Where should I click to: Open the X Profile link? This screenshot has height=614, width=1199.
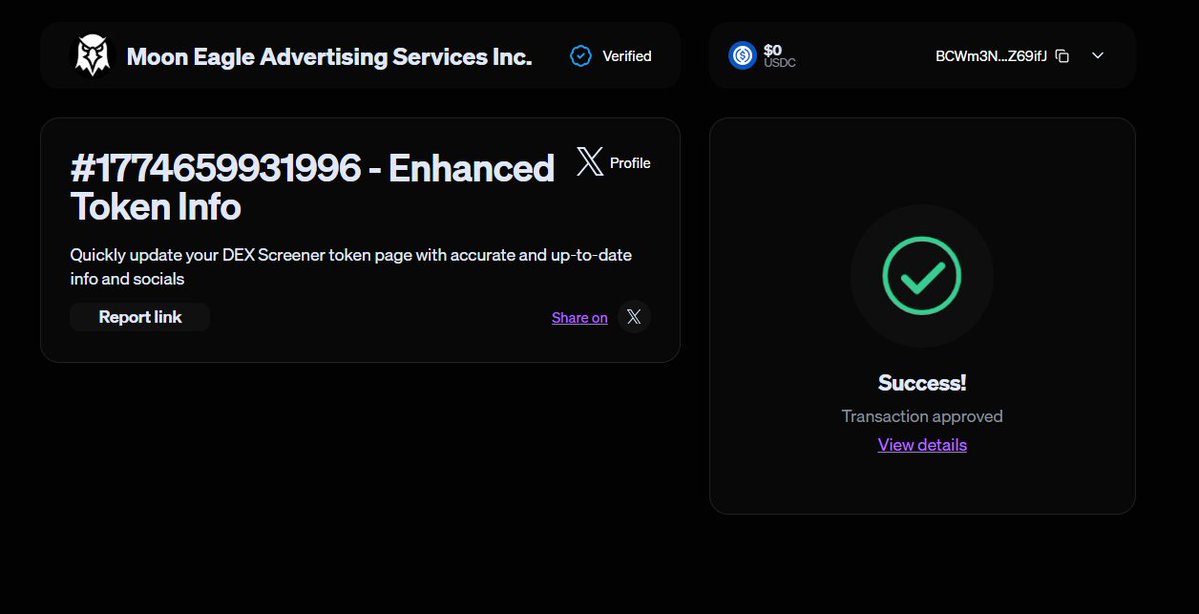pos(613,162)
